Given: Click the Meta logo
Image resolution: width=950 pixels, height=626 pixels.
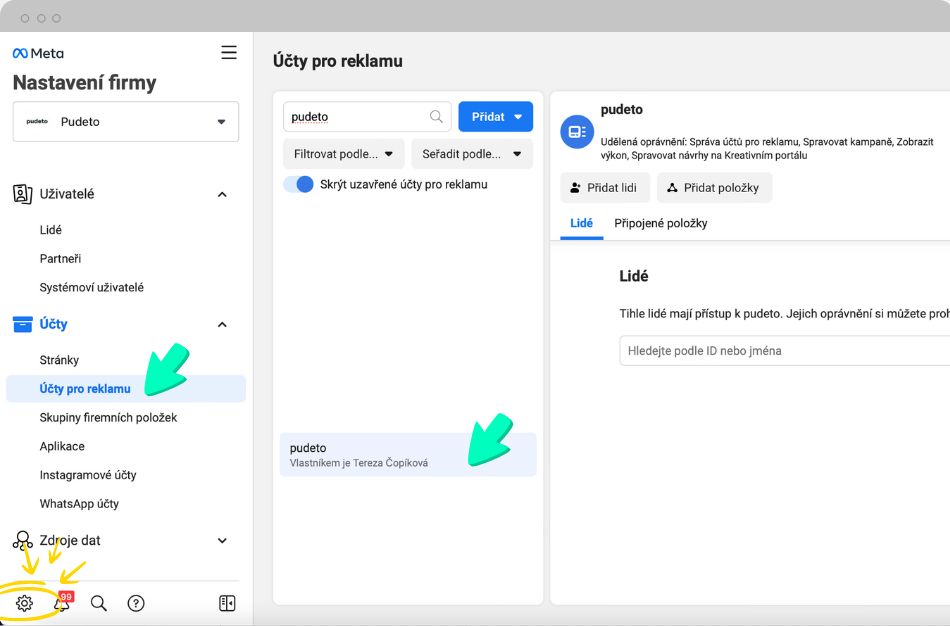Looking at the screenshot, I should coord(38,53).
